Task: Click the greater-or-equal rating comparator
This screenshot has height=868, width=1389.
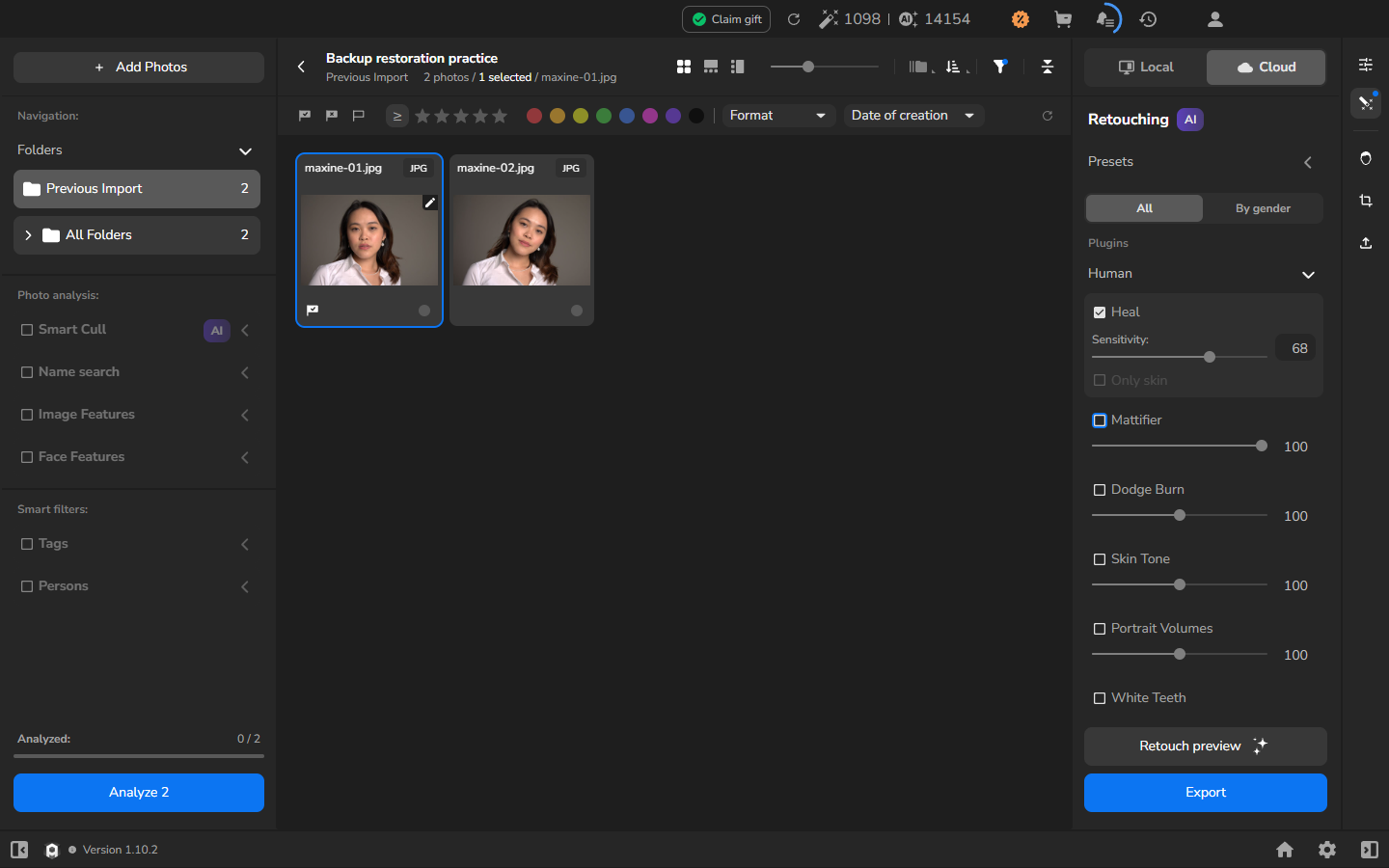Action: 396,116
